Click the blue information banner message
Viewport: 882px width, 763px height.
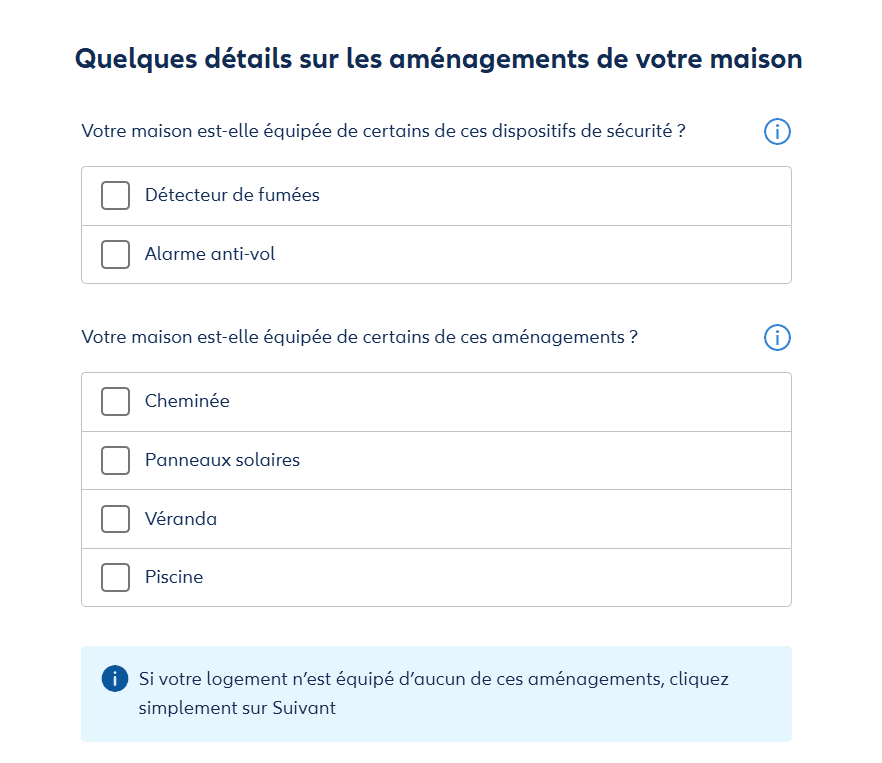432,693
